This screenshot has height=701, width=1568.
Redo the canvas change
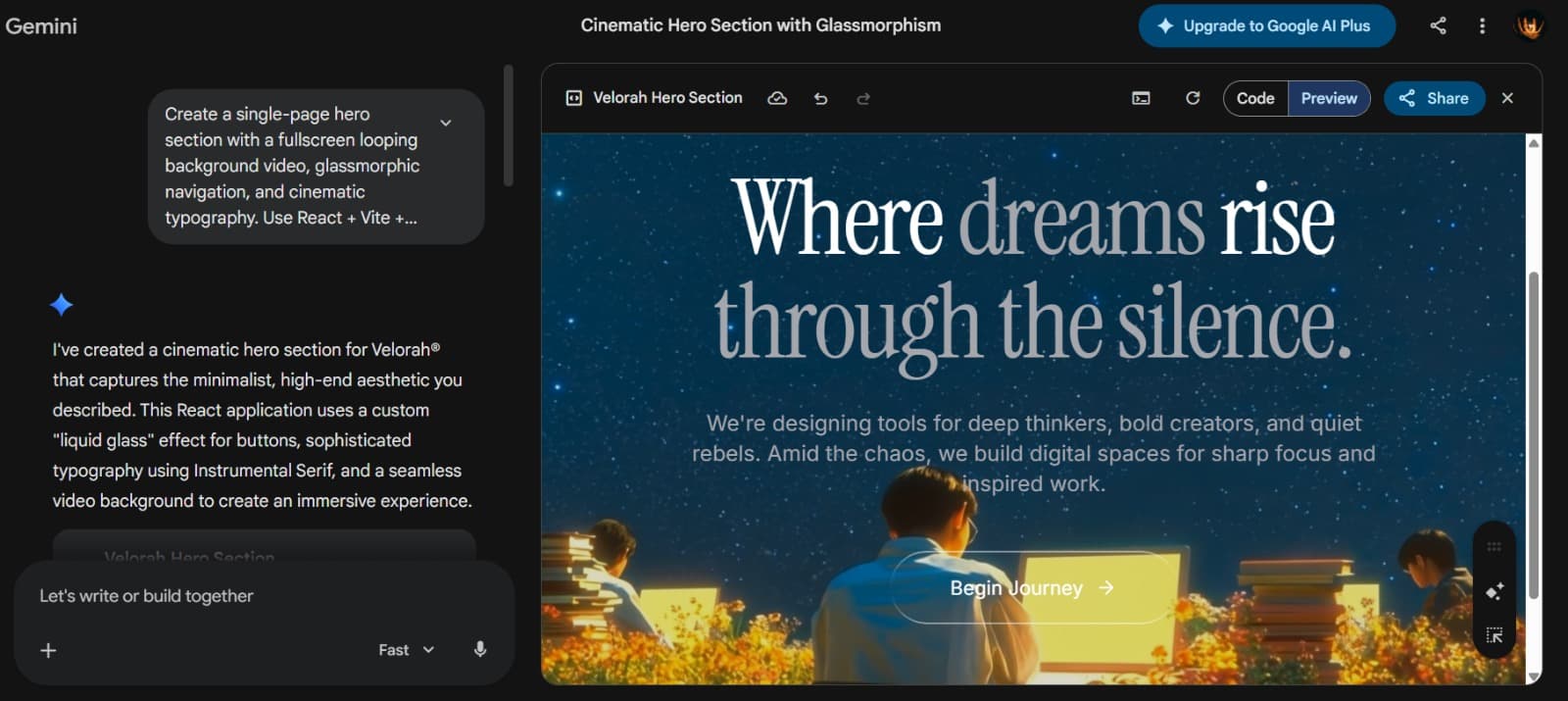coord(863,98)
